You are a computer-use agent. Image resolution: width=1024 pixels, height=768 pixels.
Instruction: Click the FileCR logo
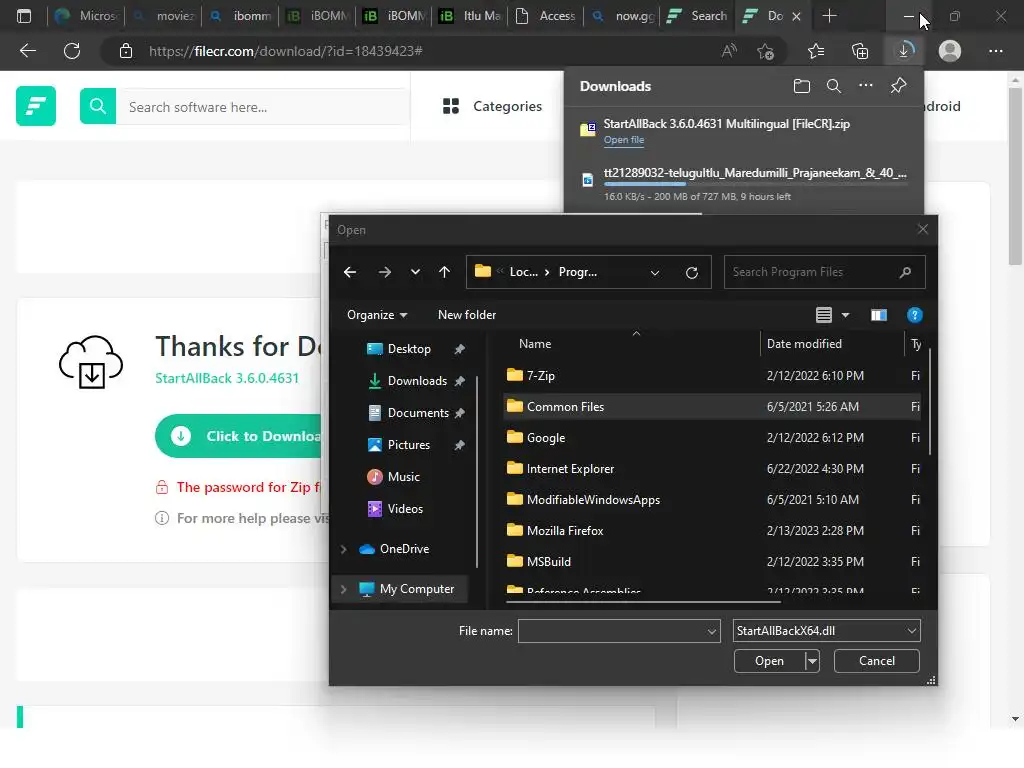[36, 106]
